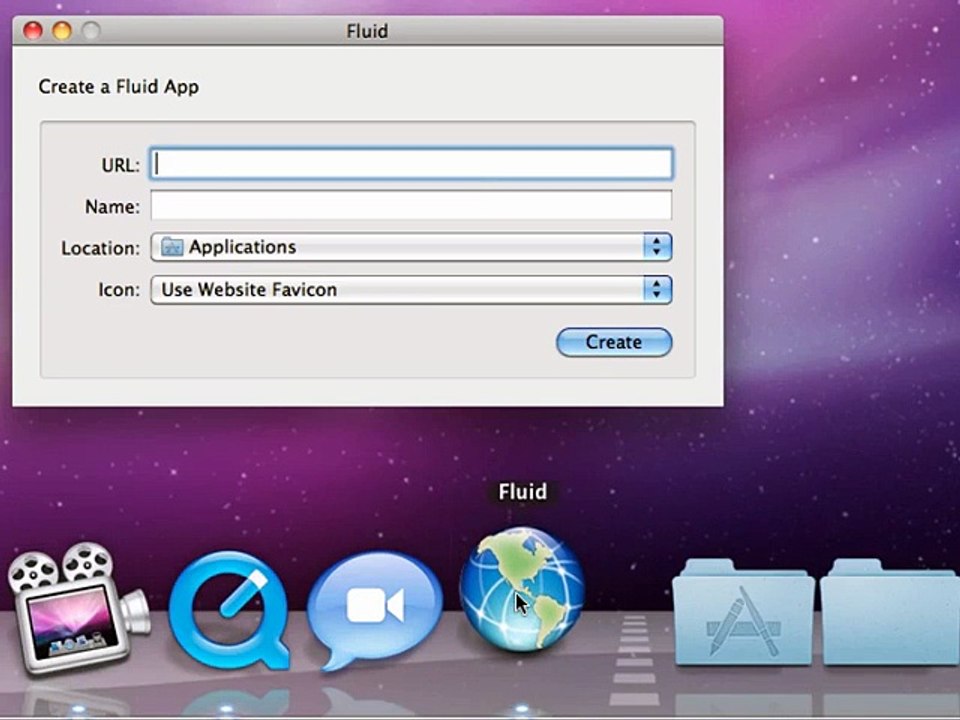Click into the URL text field
960x720 pixels.
tap(411, 163)
